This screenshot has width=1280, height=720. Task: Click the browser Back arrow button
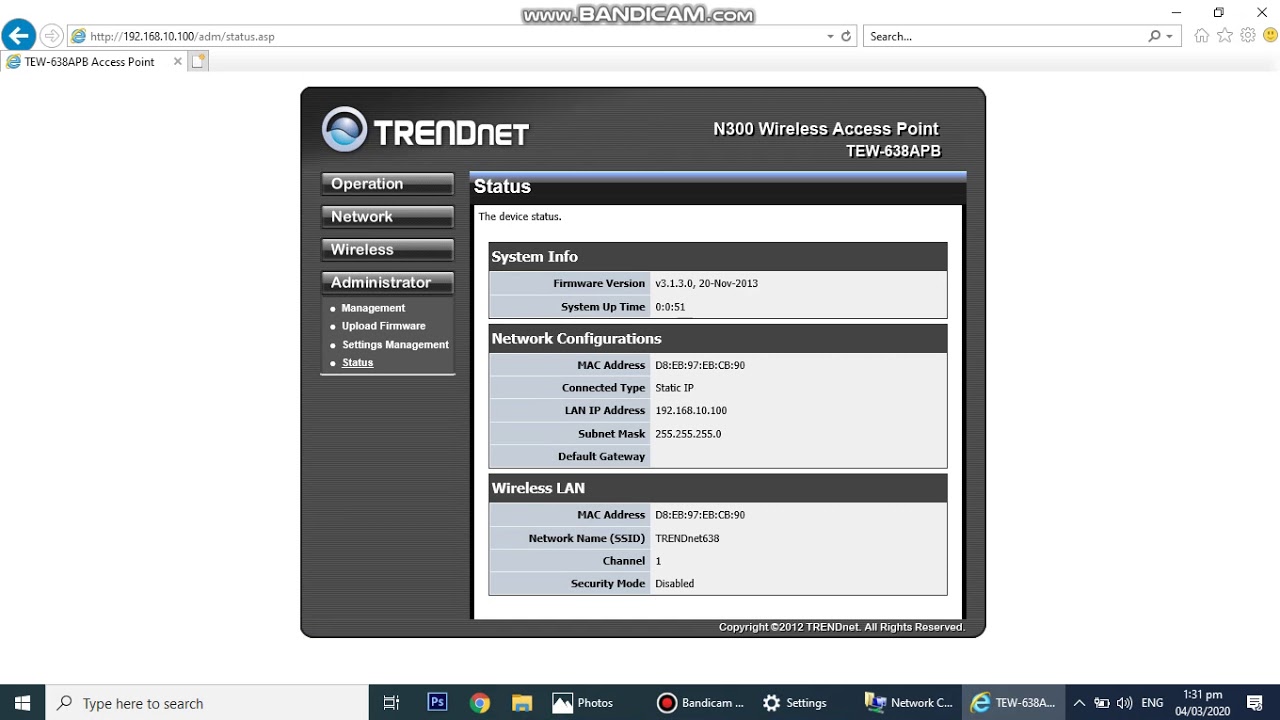[18, 36]
